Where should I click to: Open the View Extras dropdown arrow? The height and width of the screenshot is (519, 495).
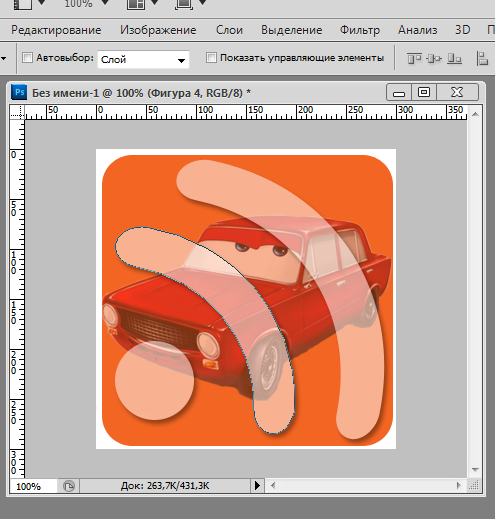point(42,3)
